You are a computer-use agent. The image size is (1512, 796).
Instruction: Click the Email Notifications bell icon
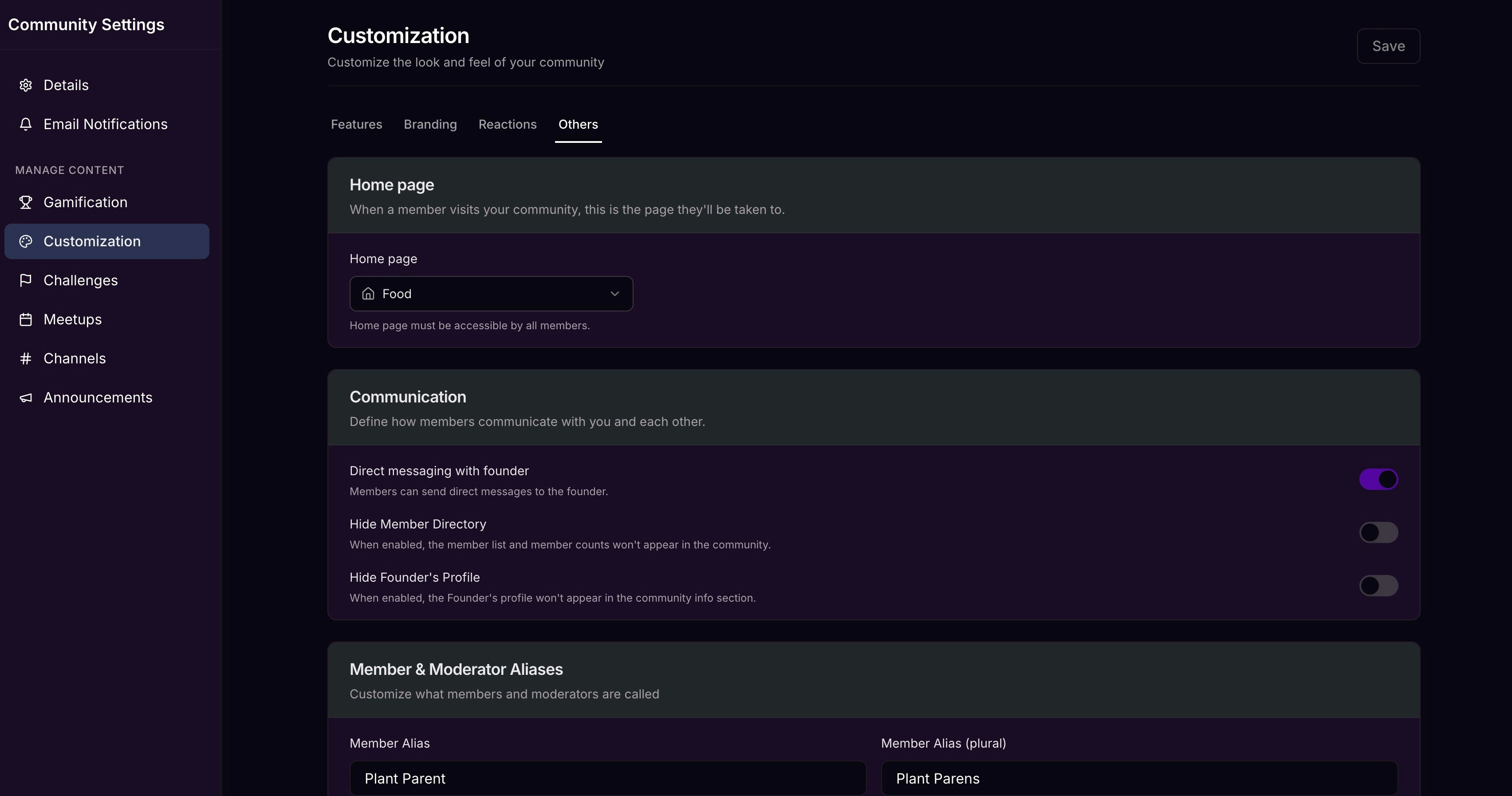25,124
